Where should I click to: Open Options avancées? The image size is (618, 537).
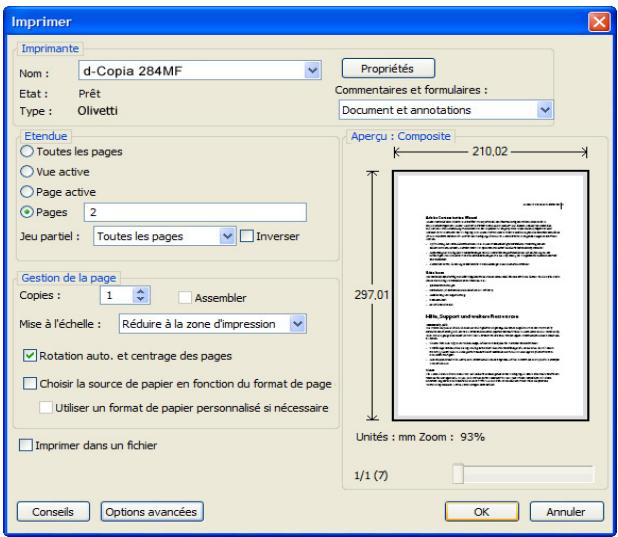coord(153,511)
